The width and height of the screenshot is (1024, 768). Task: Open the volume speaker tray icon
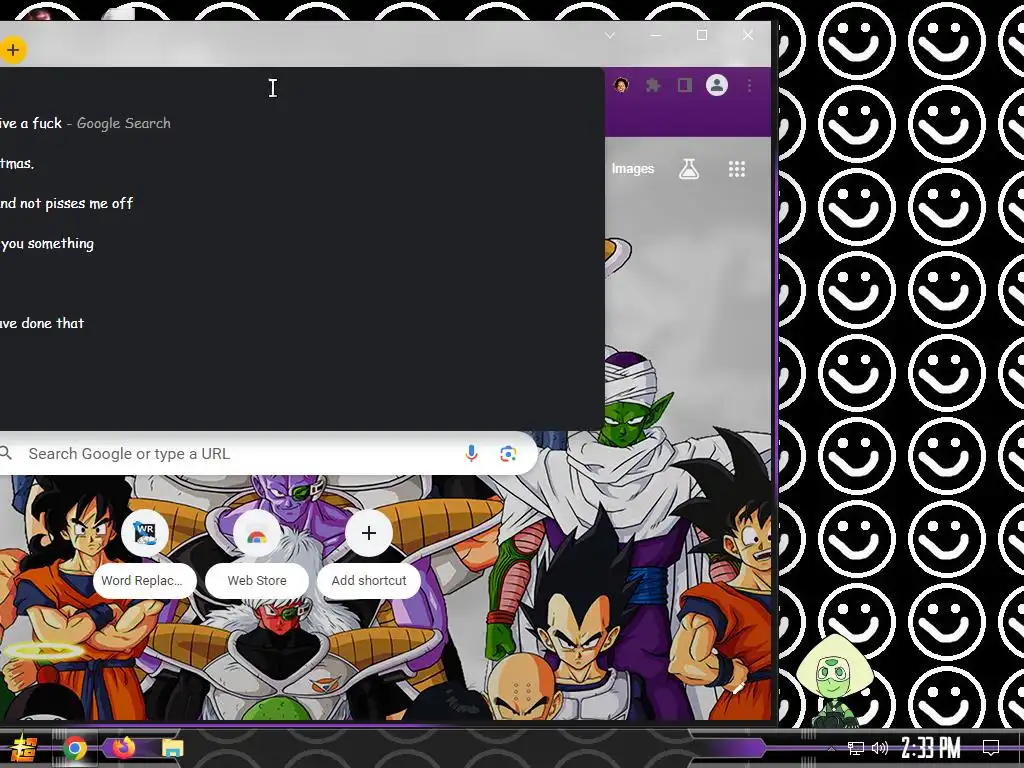pyautogui.click(x=880, y=748)
